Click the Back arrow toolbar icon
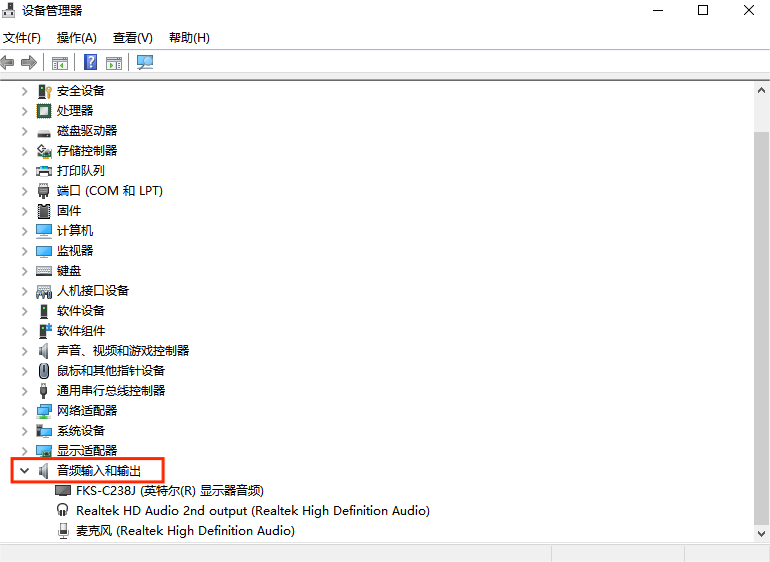Viewport: 770px width, 562px height. coord(7,62)
